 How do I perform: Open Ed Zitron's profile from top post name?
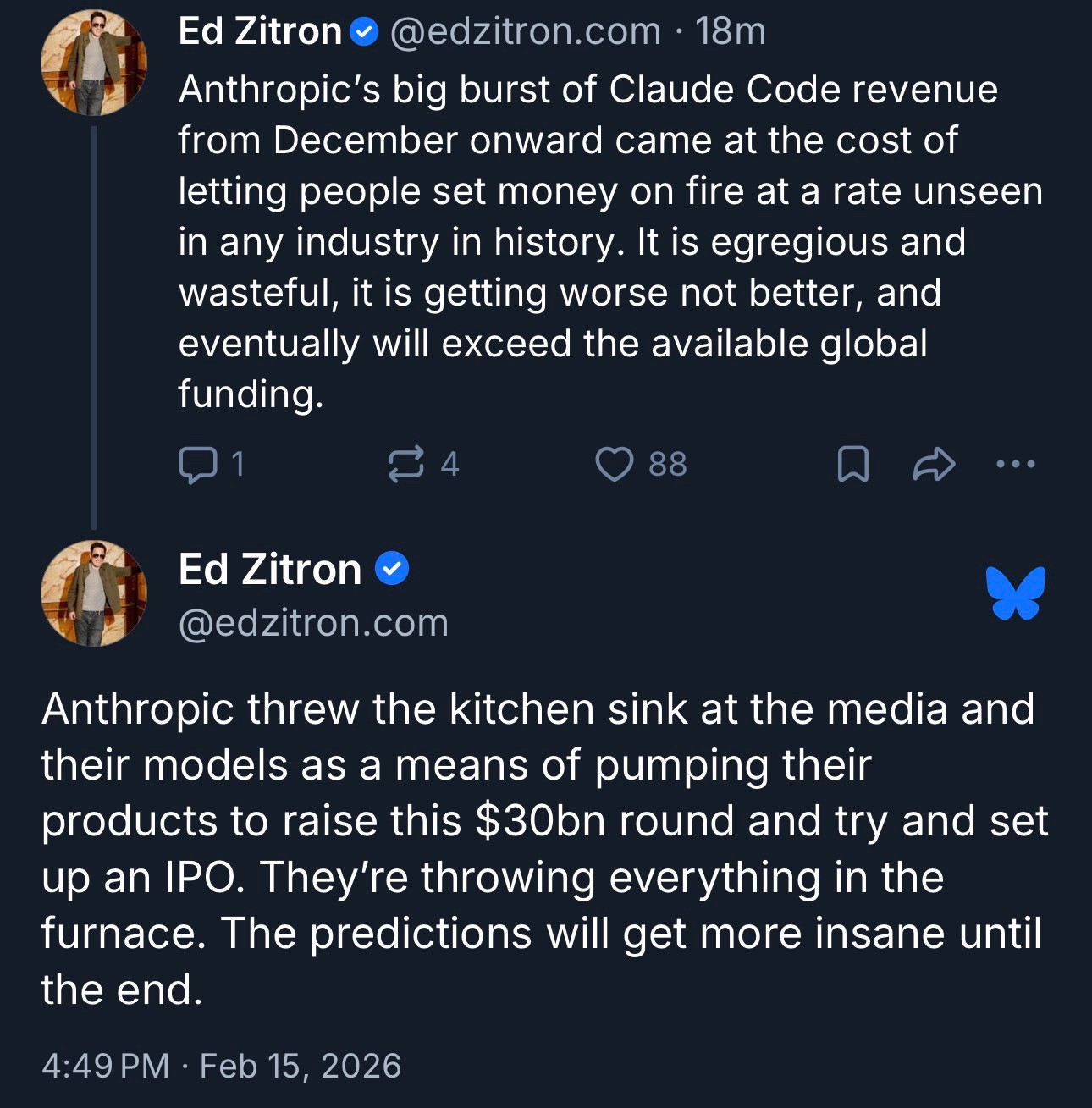point(259,32)
